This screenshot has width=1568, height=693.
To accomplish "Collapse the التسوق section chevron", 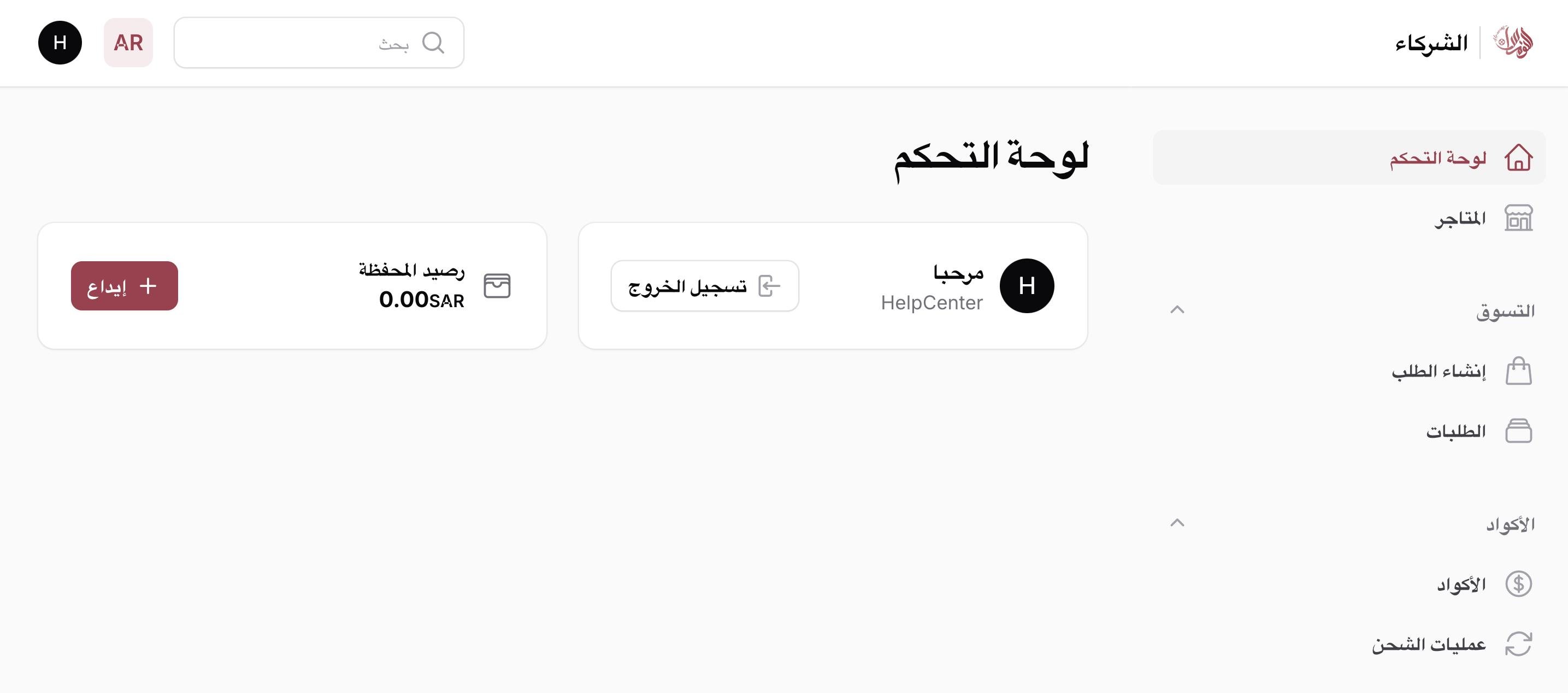I will click(1177, 310).
